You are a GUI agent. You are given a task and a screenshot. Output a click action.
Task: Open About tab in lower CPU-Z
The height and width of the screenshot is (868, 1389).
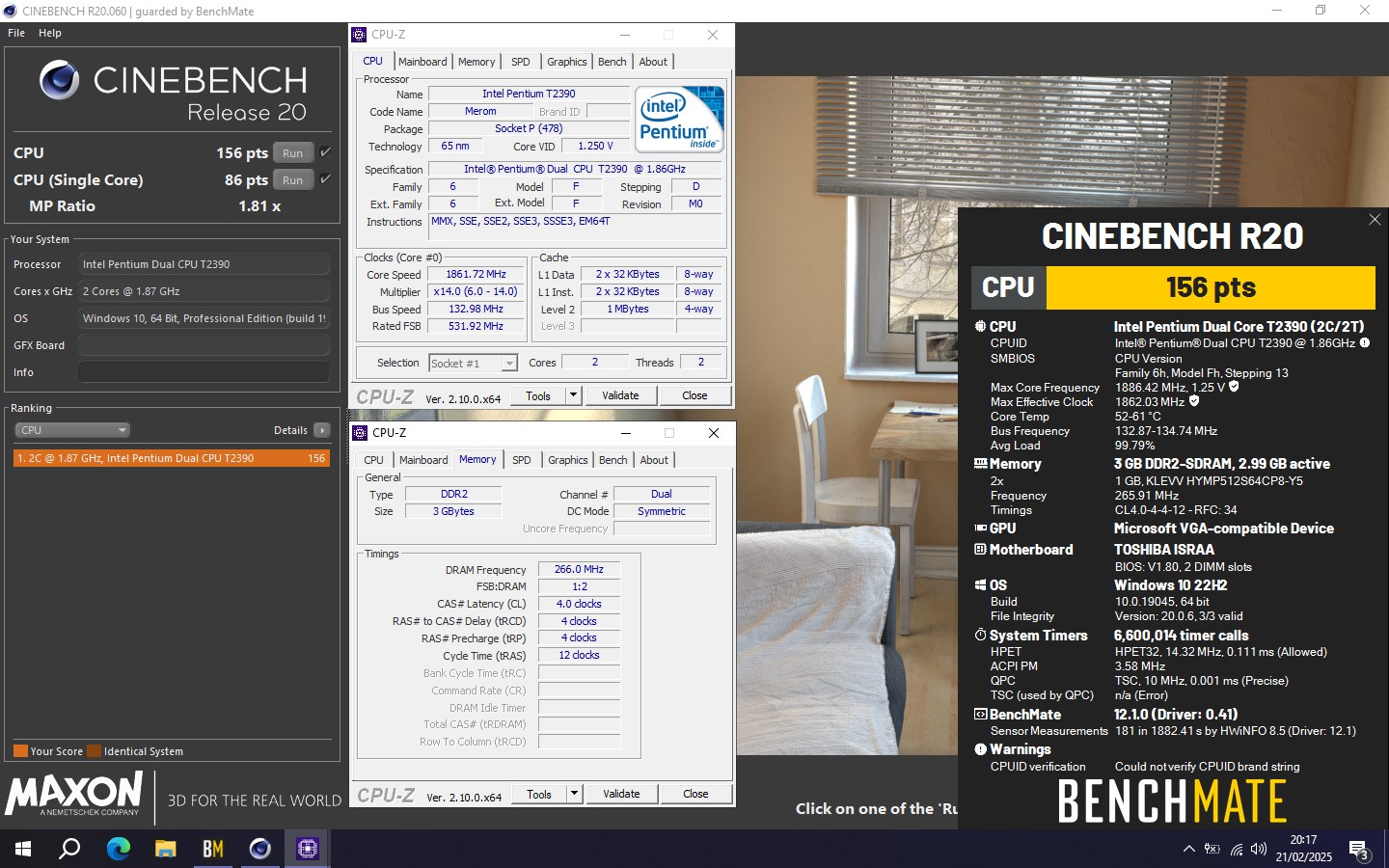click(654, 460)
